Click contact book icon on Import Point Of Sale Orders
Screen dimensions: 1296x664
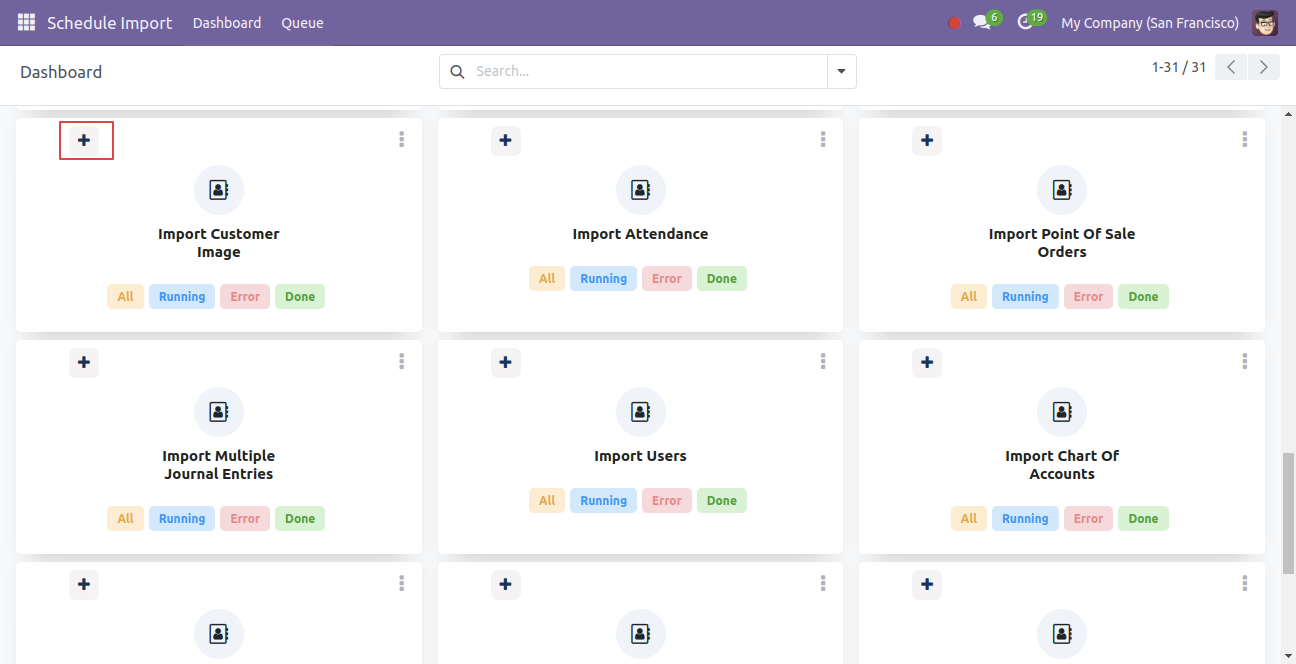[1062, 189]
